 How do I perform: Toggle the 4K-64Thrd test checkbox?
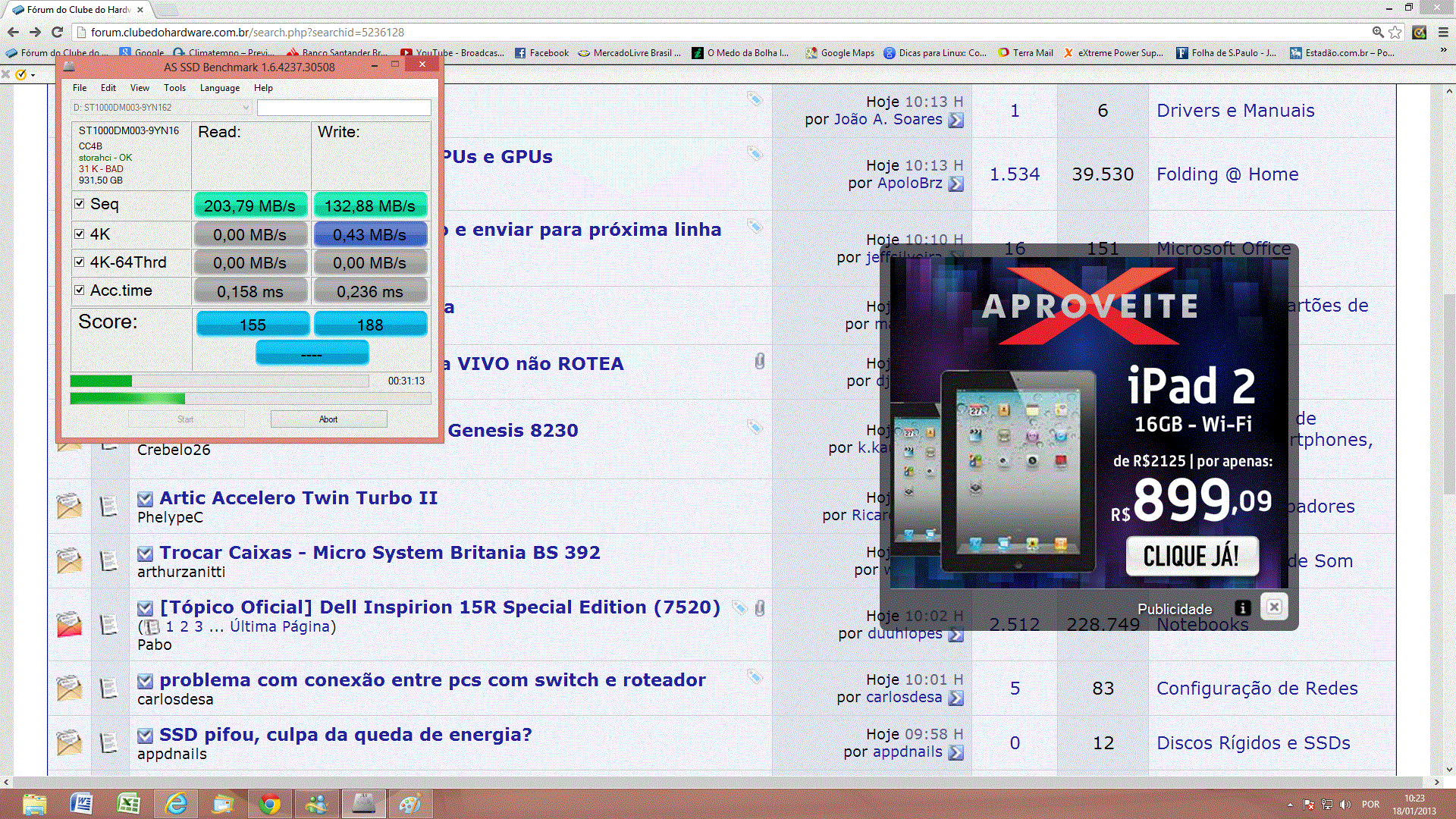pyautogui.click(x=80, y=262)
